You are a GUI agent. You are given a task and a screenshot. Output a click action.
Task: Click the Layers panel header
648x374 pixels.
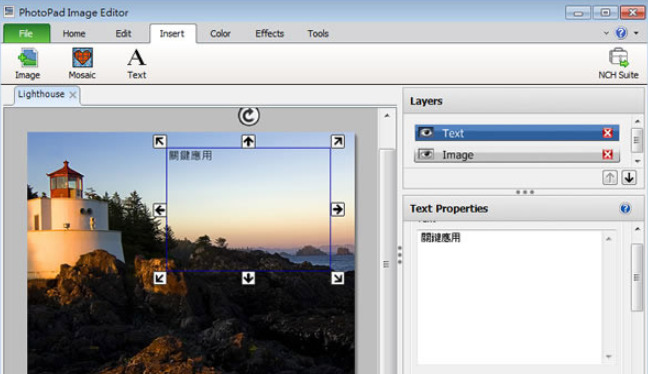click(x=524, y=101)
